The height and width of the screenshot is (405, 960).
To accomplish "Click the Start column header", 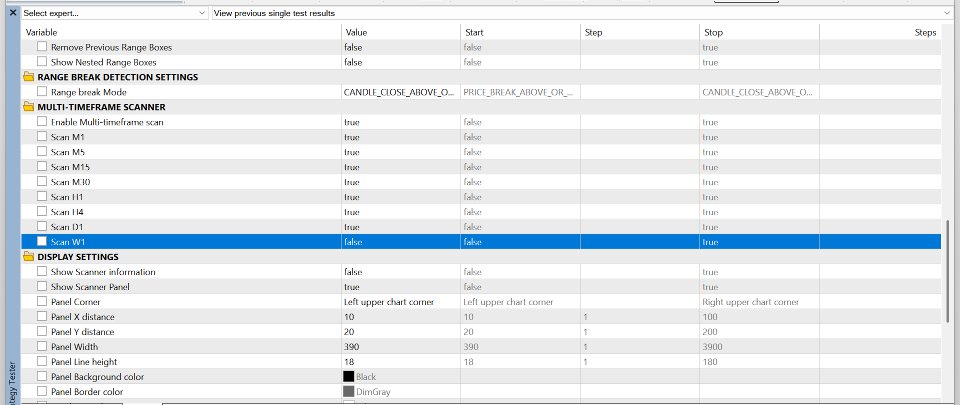I will pos(520,32).
